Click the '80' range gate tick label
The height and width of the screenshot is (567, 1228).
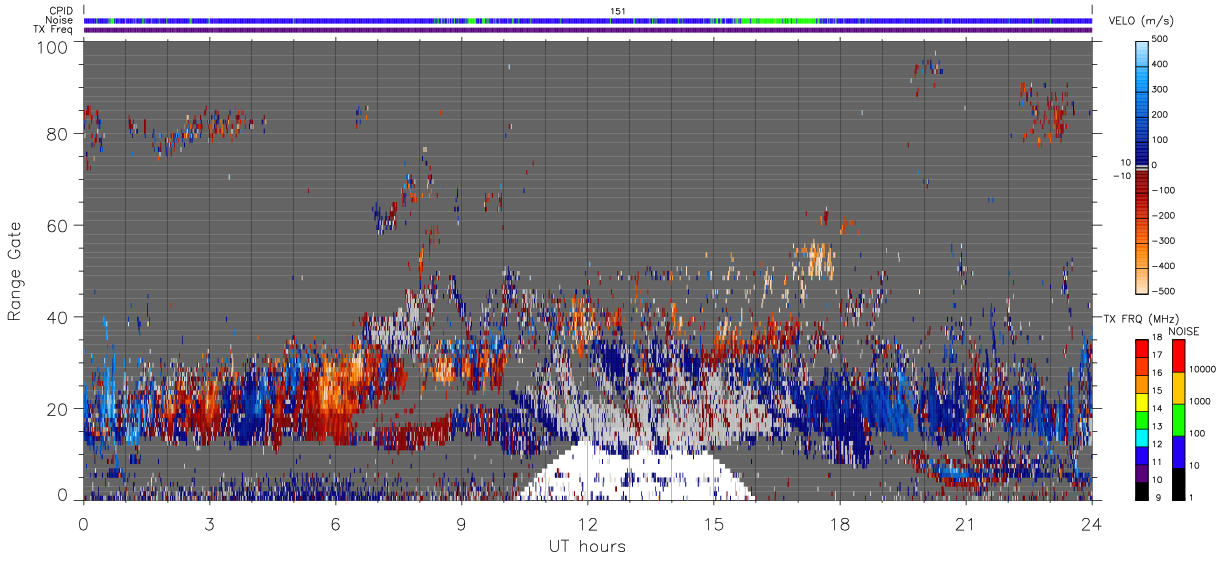[x=59, y=133]
